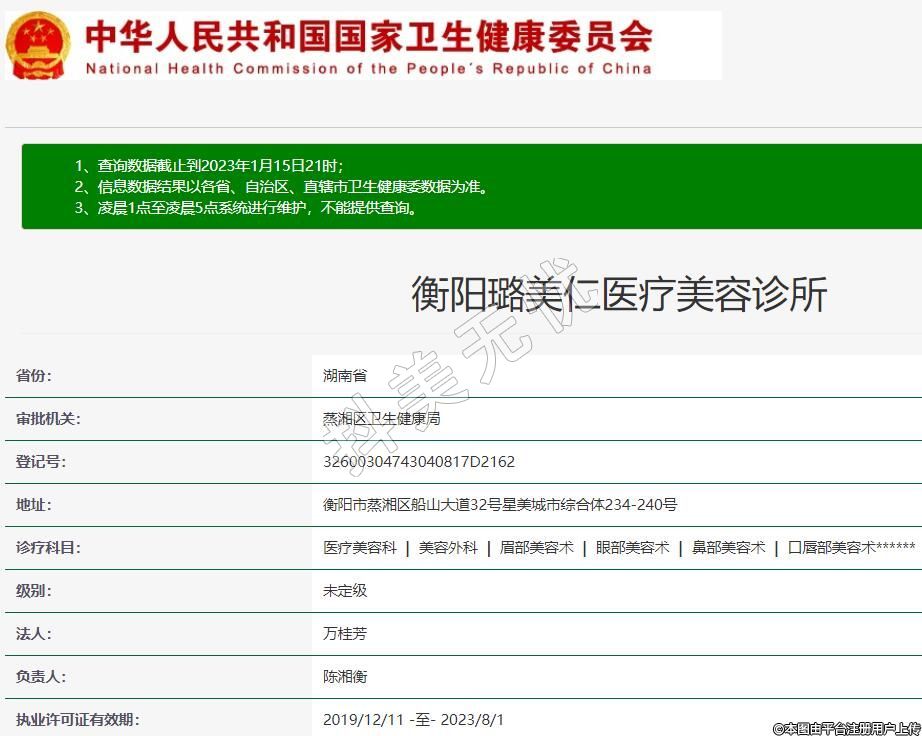Click the notice line about system maintenance hours
Screen dimensions: 922x736
(245, 208)
